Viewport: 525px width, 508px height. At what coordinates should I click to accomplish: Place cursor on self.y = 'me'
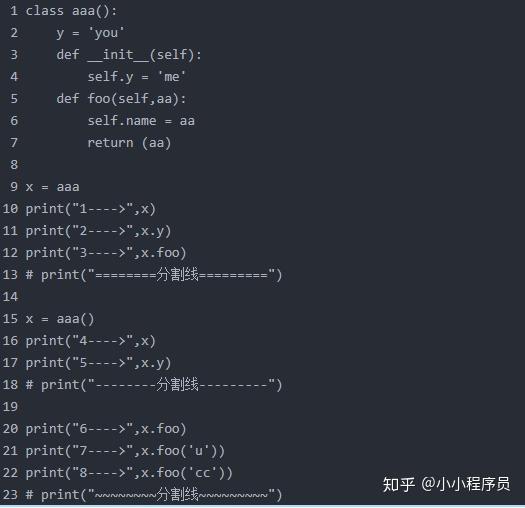[137, 77]
